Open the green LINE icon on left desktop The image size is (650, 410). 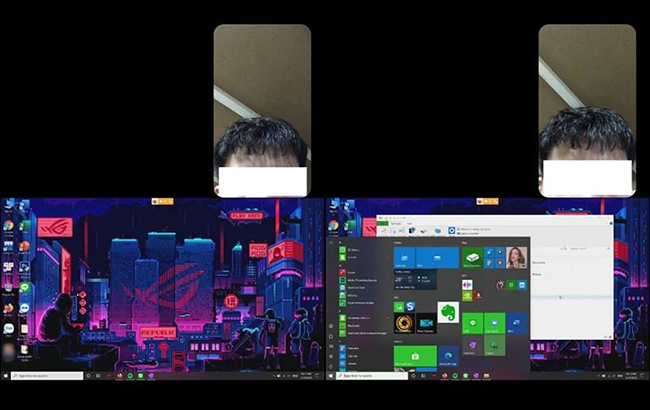click(x=24, y=287)
